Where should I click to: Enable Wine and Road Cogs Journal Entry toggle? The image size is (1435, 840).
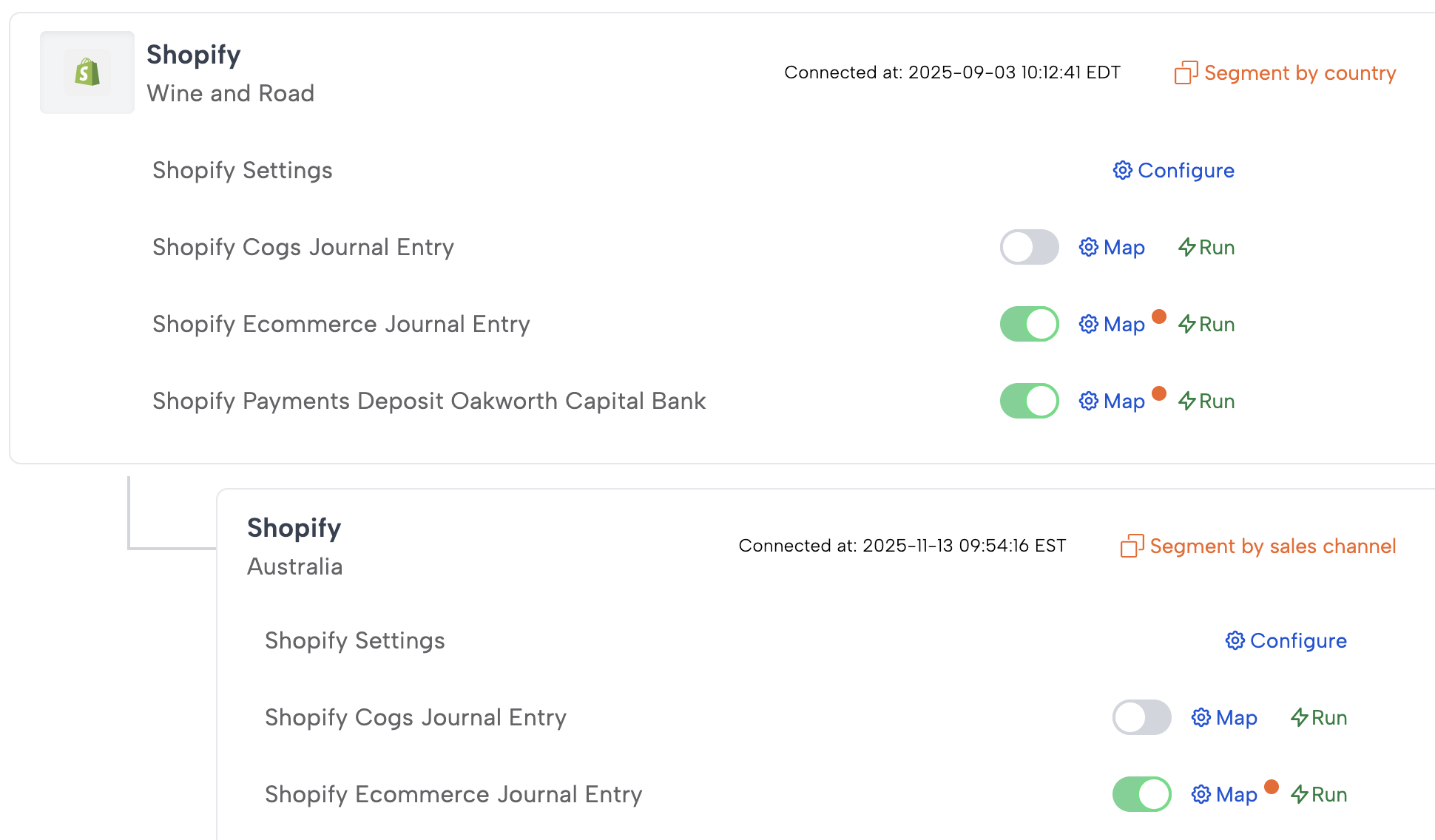coord(1029,248)
